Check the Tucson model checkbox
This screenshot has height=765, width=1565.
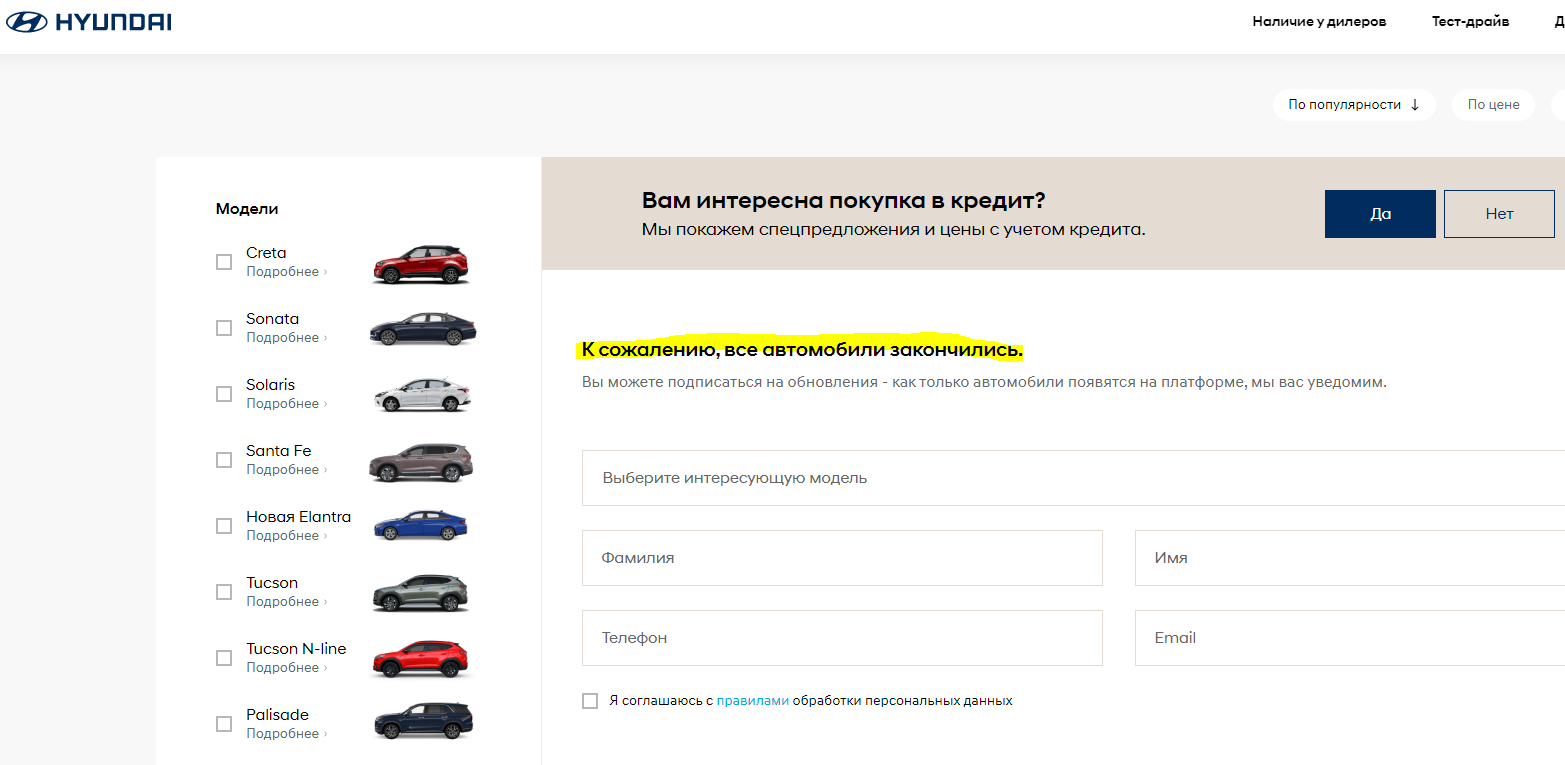pos(224,592)
